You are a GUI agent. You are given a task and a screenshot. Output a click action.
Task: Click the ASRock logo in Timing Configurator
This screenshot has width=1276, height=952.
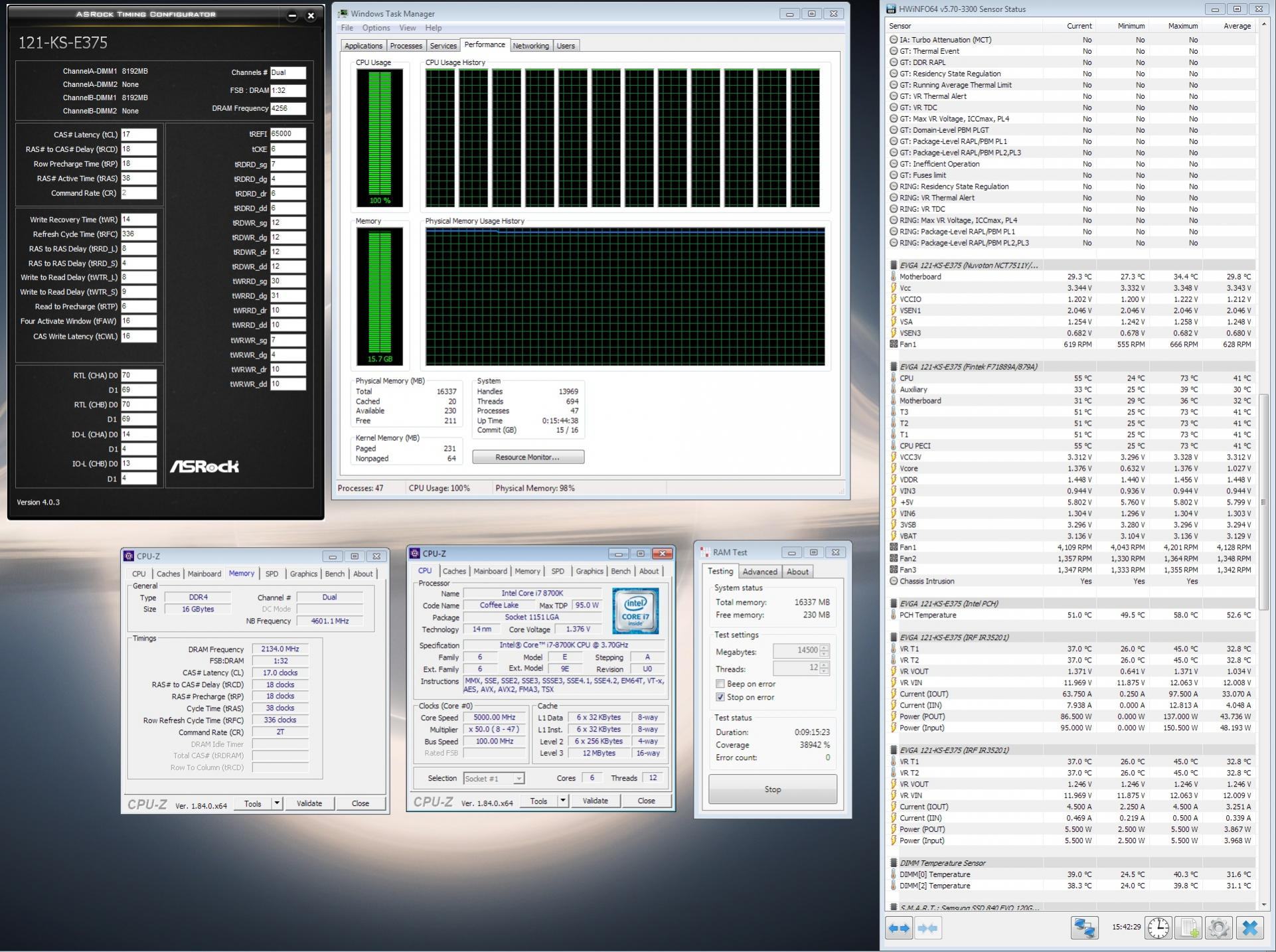(204, 466)
